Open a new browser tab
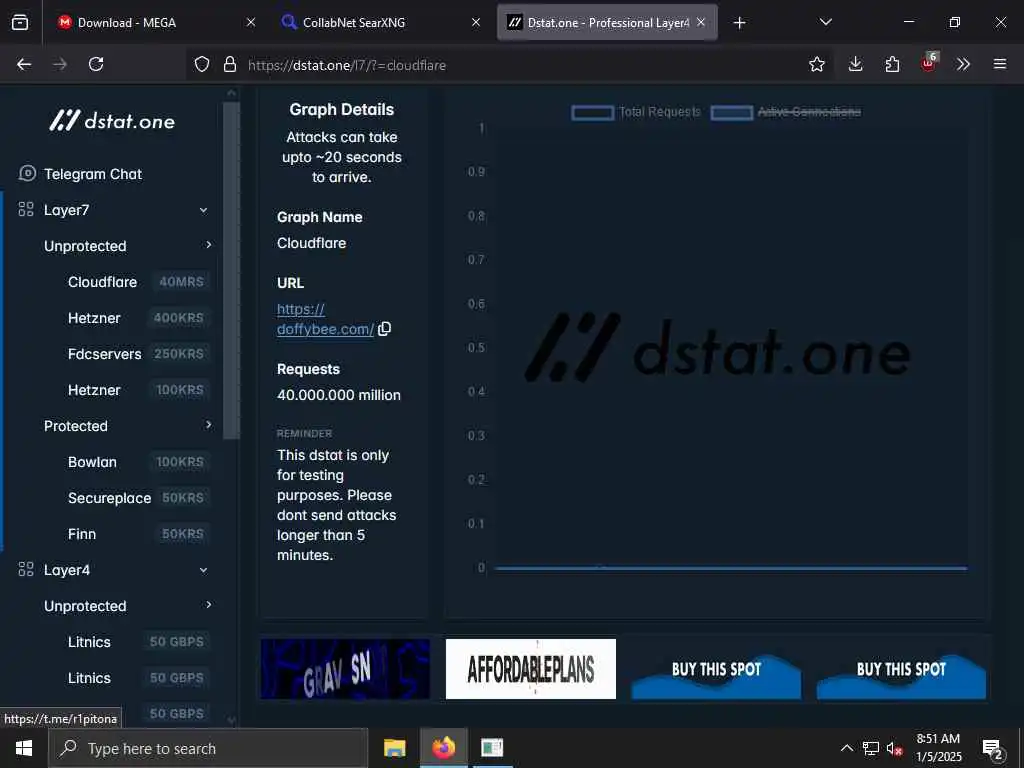Image resolution: width=1024 pixels, height=768 pixels. pos(739,23)
